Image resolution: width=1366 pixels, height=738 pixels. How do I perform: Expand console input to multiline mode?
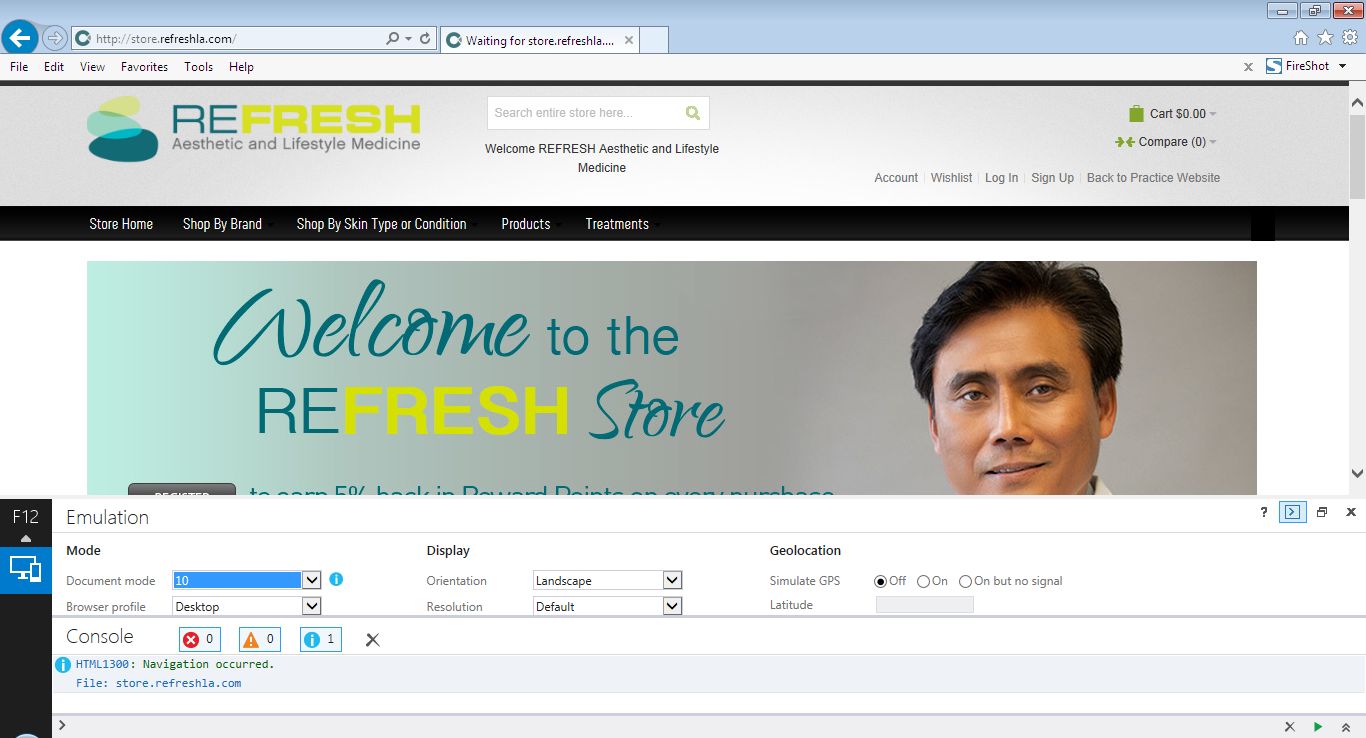1346,727
